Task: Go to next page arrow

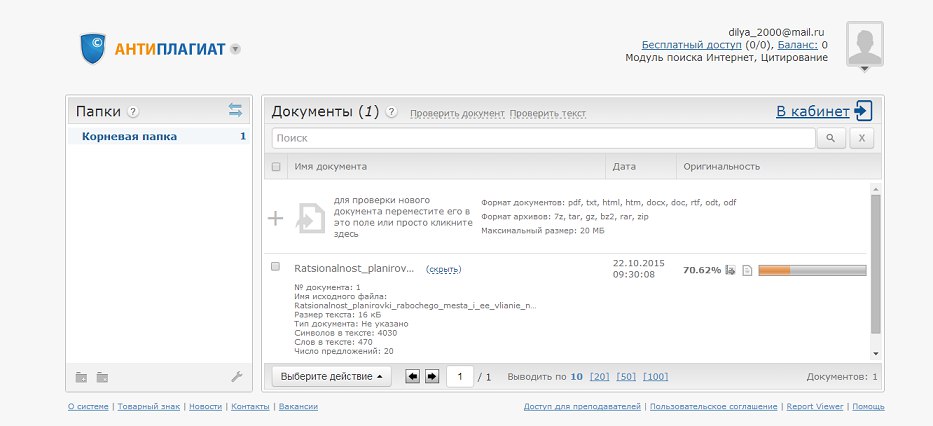Action: click(x=432, y=377)
